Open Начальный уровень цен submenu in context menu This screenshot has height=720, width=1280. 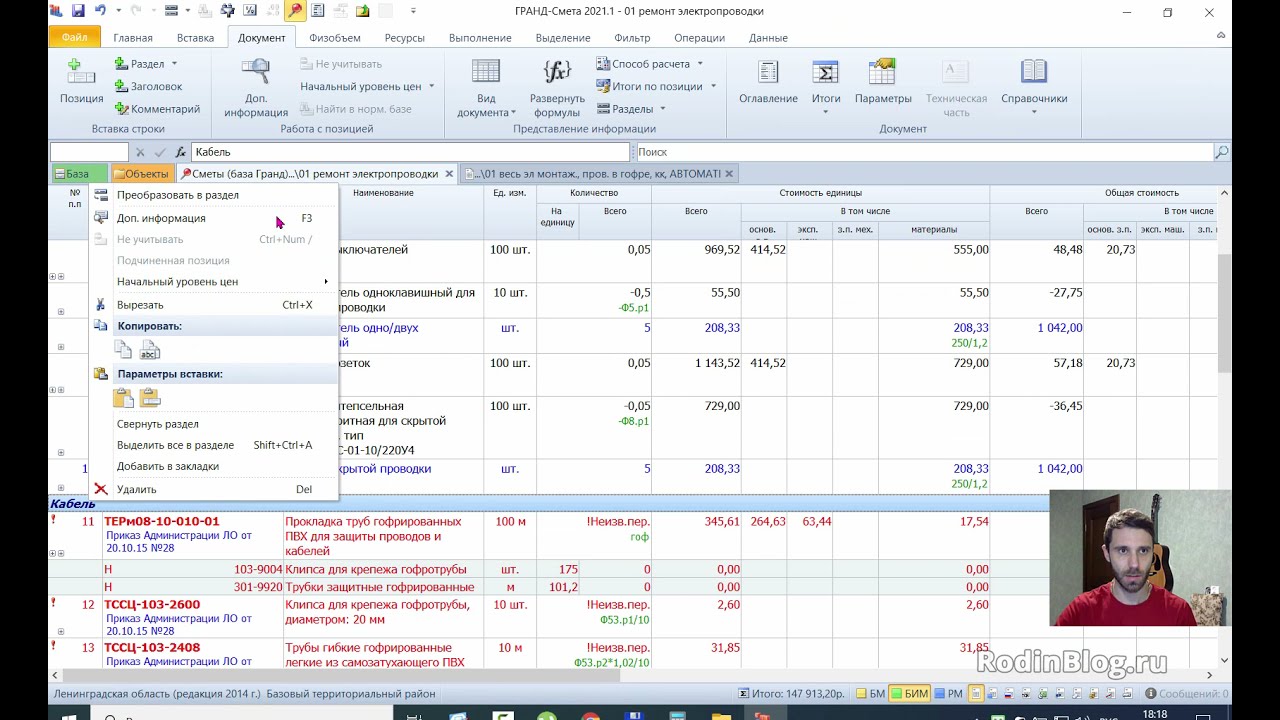coord(214,282)
